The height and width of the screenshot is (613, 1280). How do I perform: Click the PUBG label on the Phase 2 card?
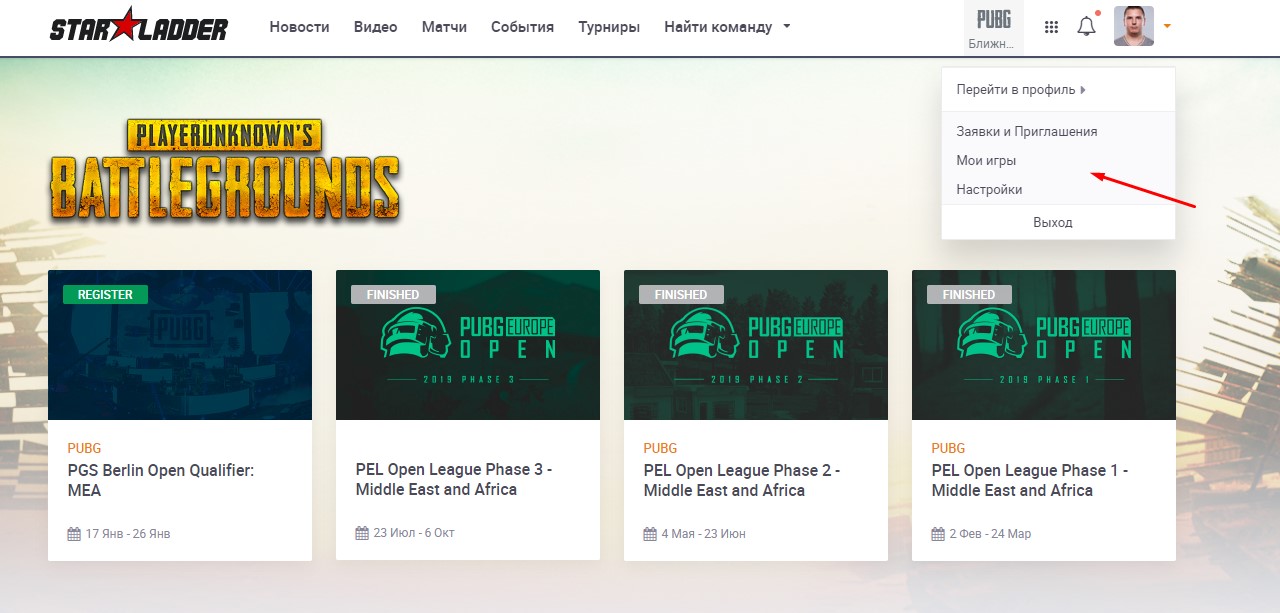(660, 448)
